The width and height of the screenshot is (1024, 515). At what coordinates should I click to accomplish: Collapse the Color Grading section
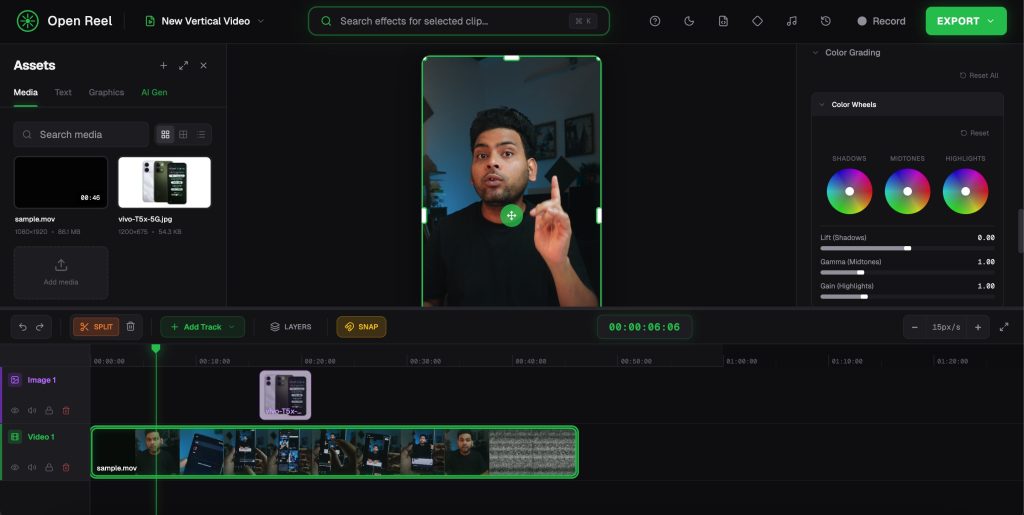pyautogui.click(x=815, y=52)
